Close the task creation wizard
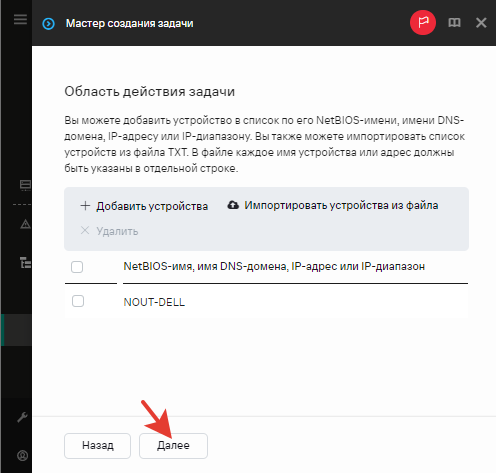Viewport: 496px width, 473px height. tap(481, 23)
